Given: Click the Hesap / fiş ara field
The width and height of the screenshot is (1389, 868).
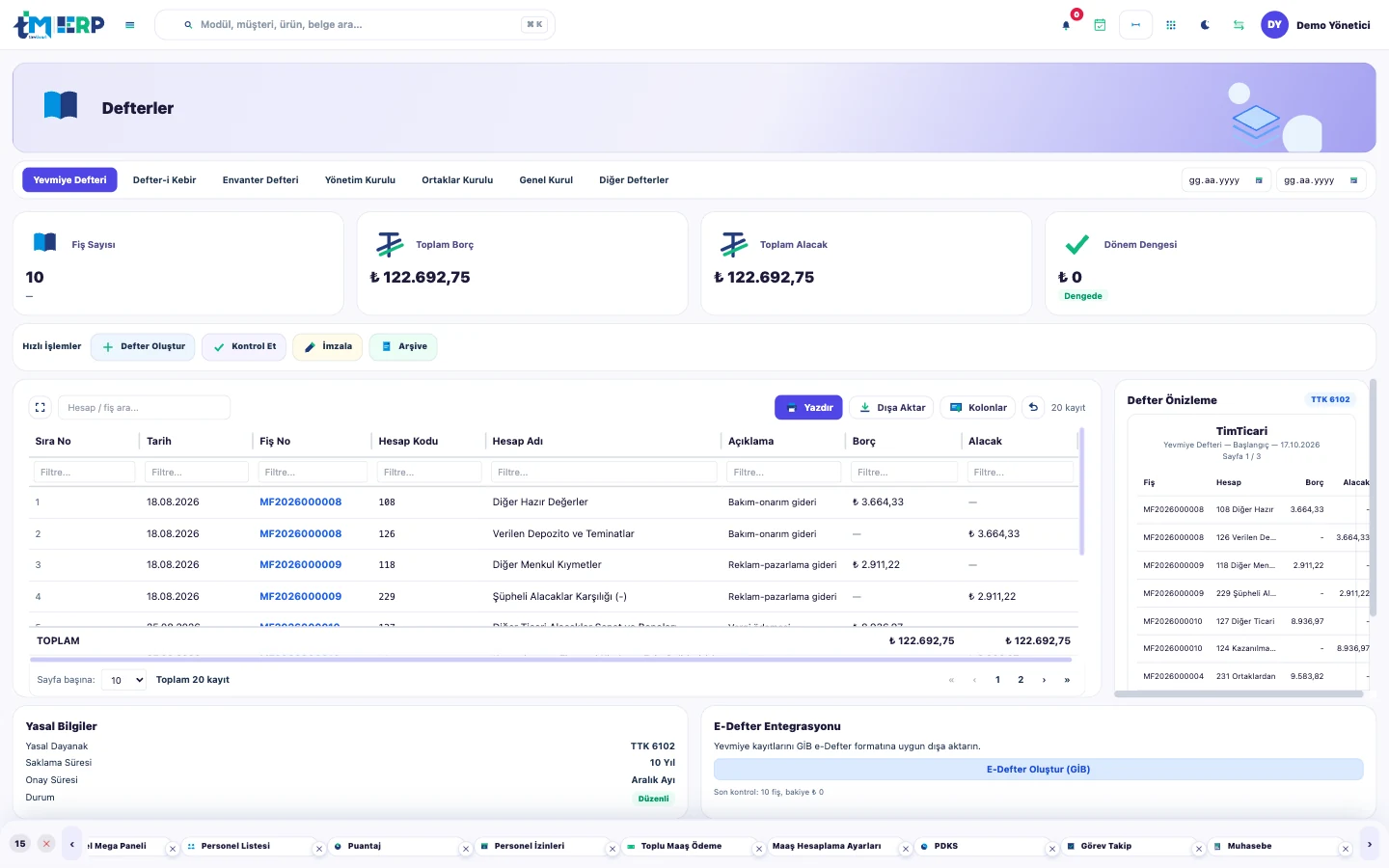Looking at the screenshot, I should [144, 408].
